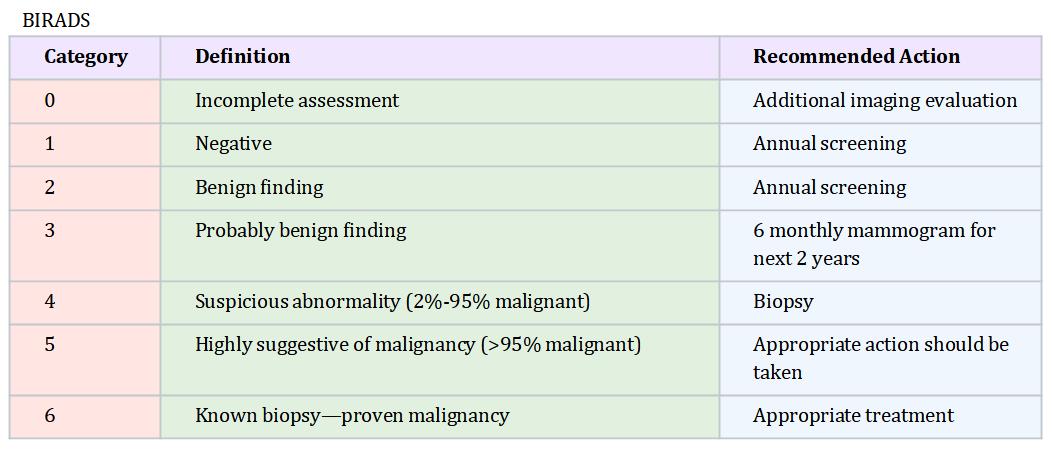Select the Probably benign finding cell
This screenshot has height=449, width=1052.
pos(440,246)
